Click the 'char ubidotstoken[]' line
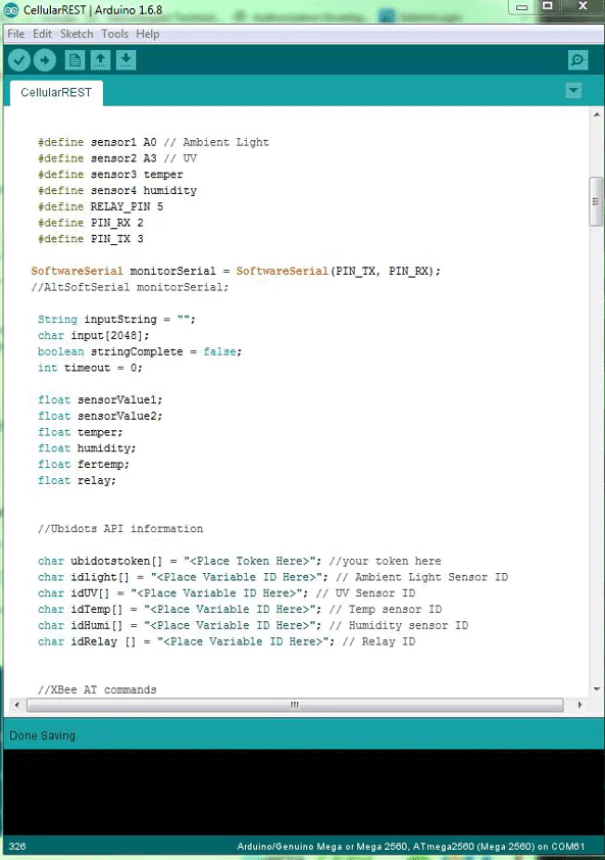The width and height of the screenshot is (605, 860). (239, 561)
